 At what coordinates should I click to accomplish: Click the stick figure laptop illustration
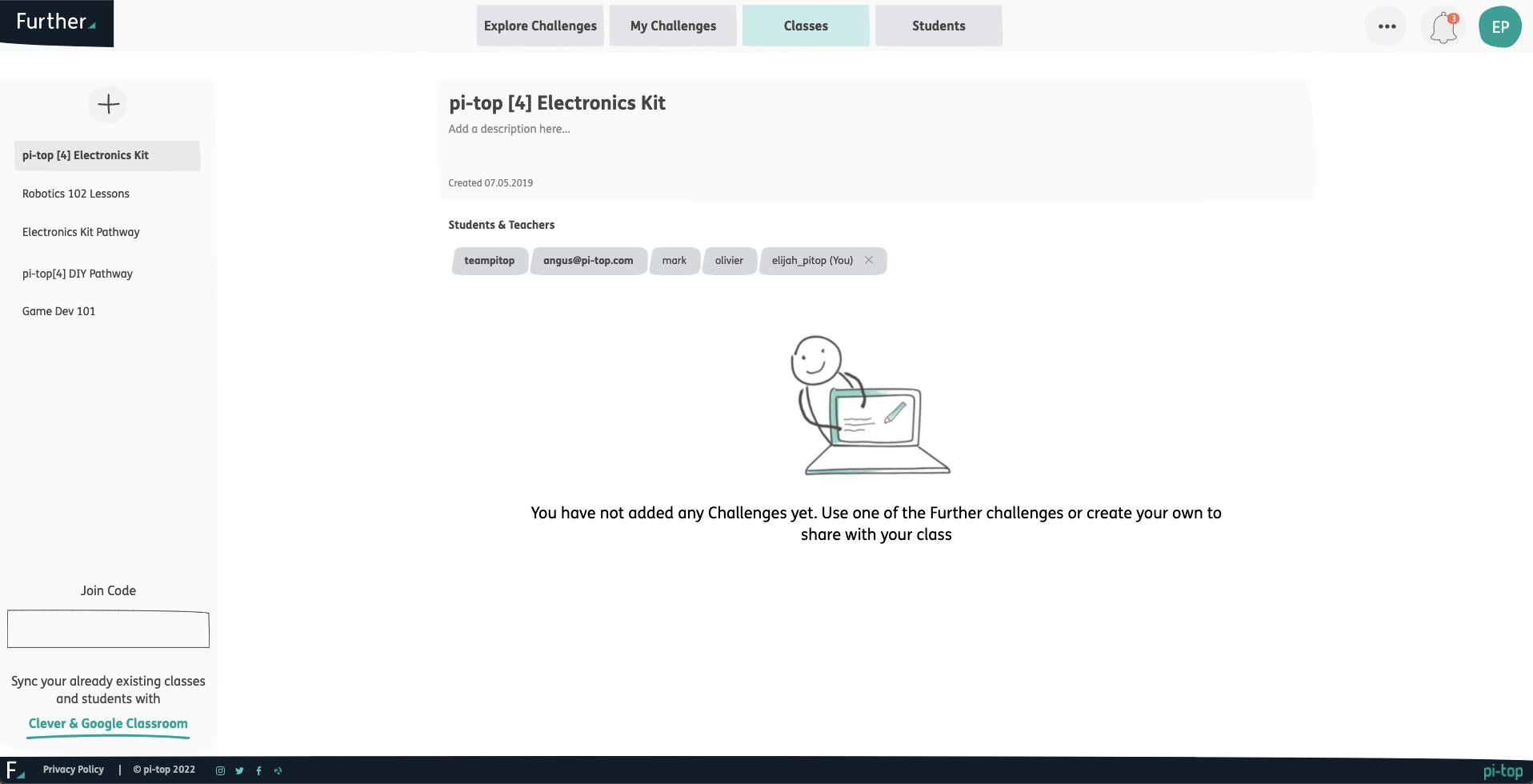point(871,405)
